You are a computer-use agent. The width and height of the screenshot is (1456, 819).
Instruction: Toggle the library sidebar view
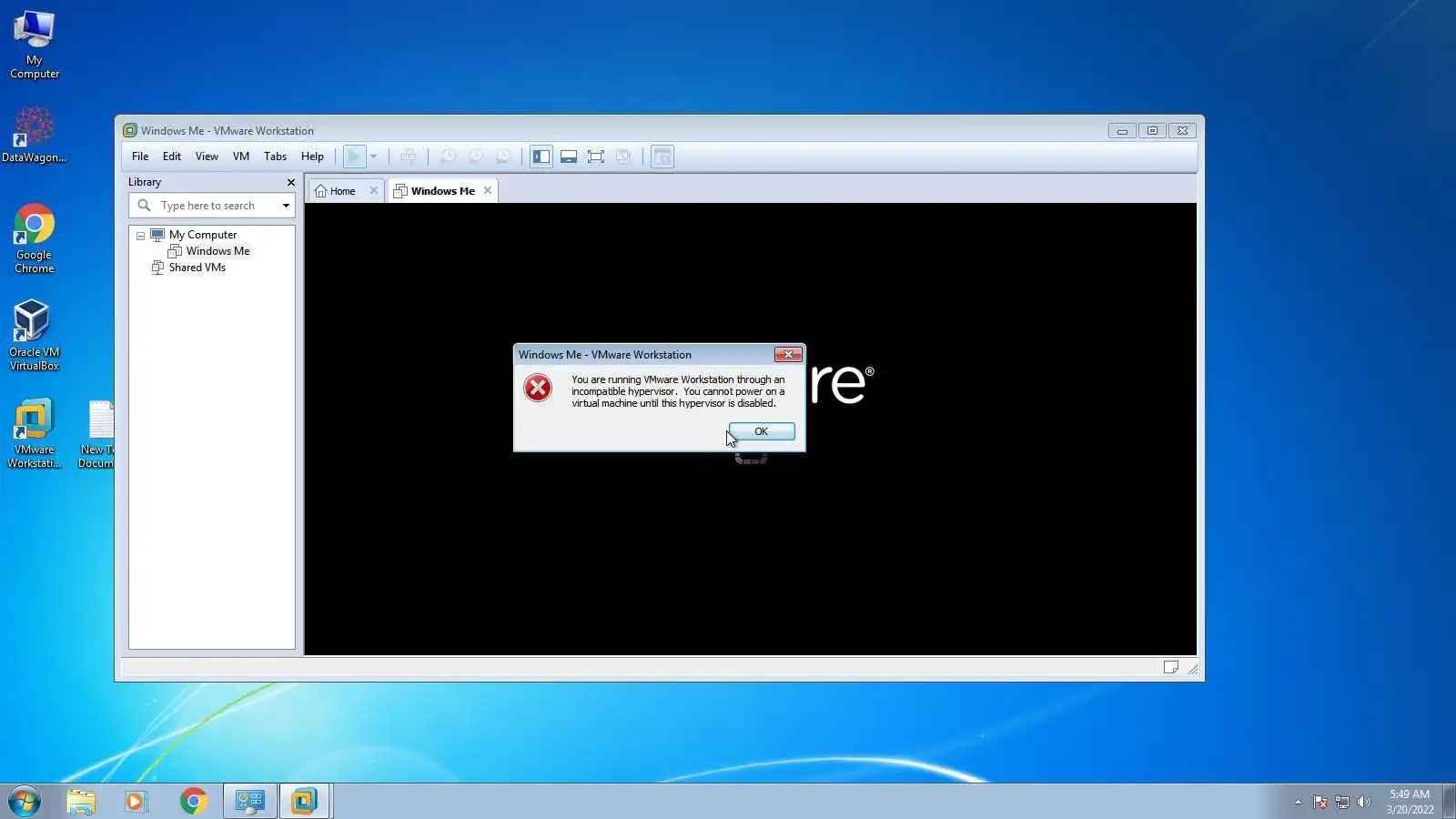click(x=541, y=157)
